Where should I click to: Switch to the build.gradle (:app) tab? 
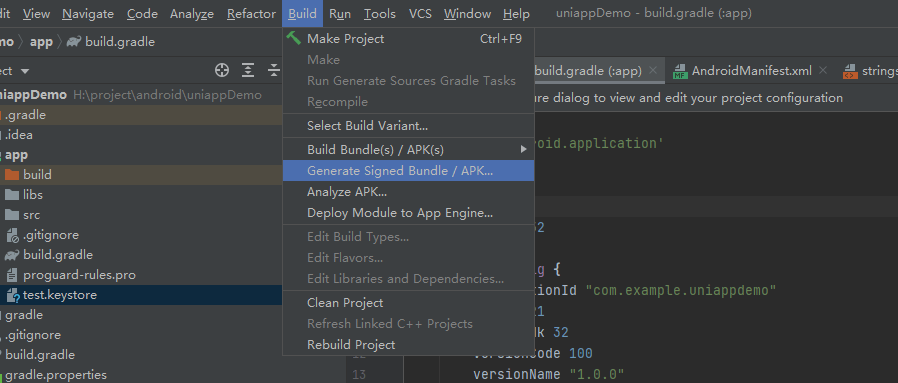(588, 71)
